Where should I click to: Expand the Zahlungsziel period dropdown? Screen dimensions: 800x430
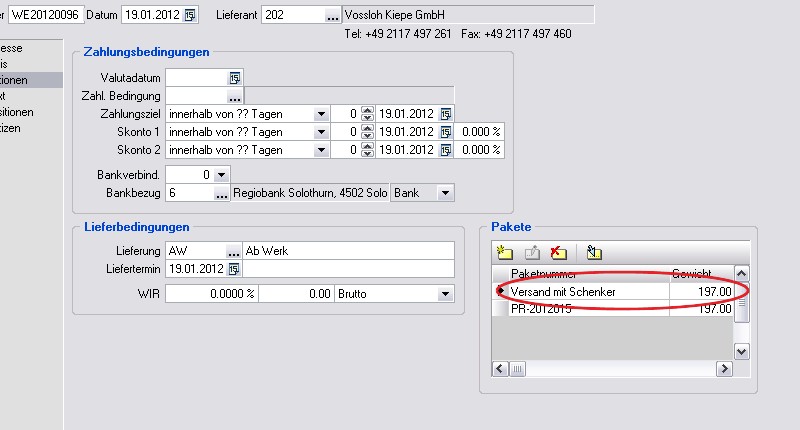point(321,114)
